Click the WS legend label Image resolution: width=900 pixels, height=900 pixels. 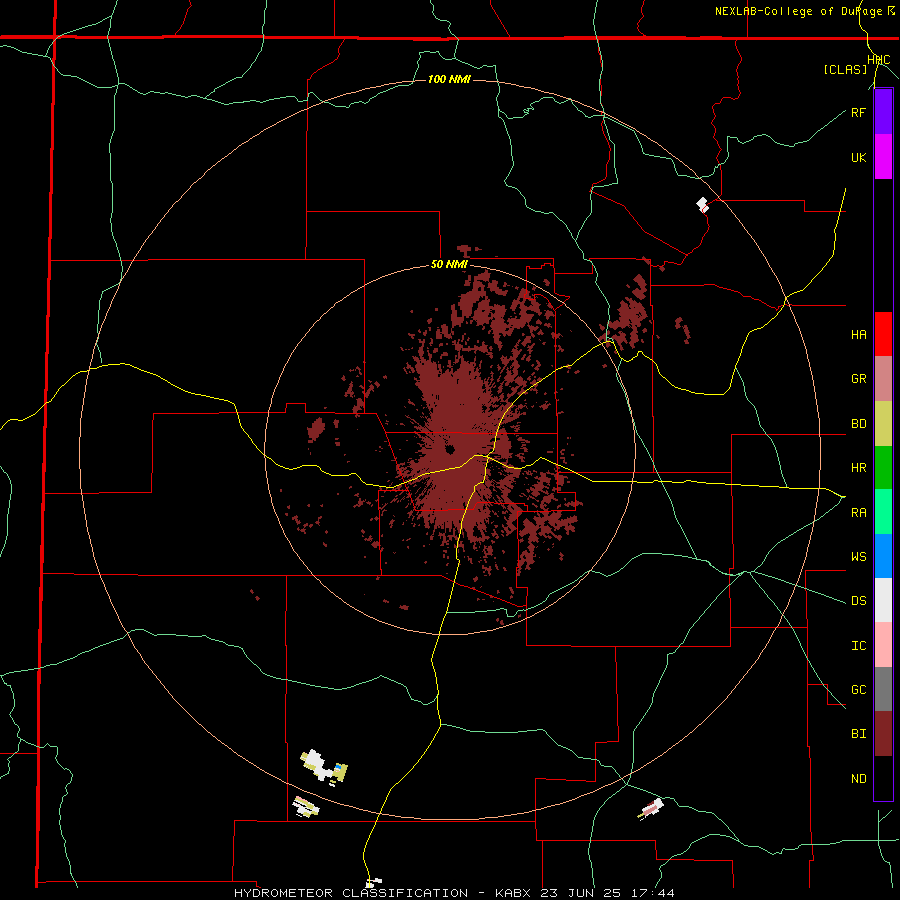858,556
